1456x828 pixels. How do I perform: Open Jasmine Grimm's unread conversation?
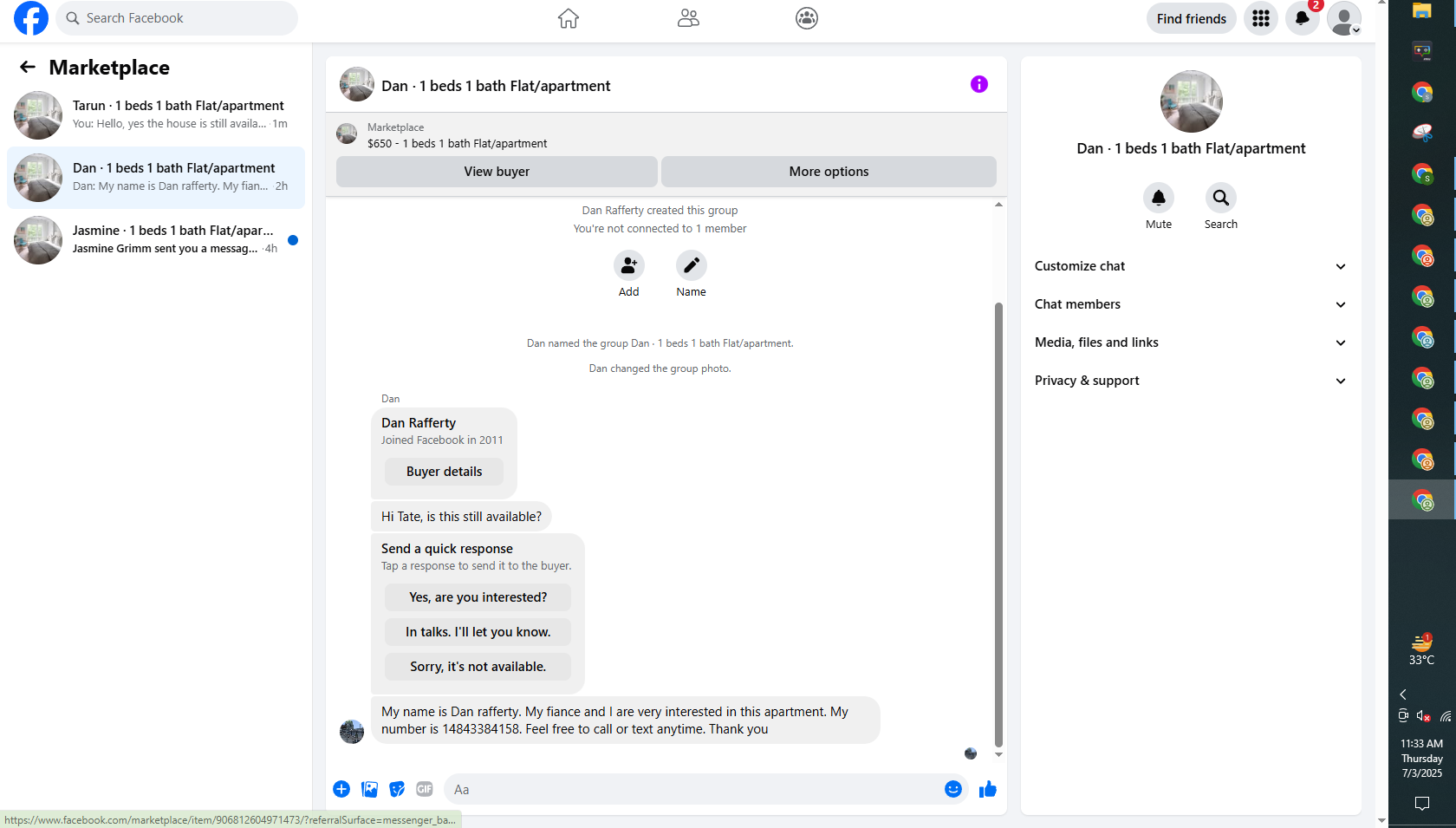click(x=156, y=240)
